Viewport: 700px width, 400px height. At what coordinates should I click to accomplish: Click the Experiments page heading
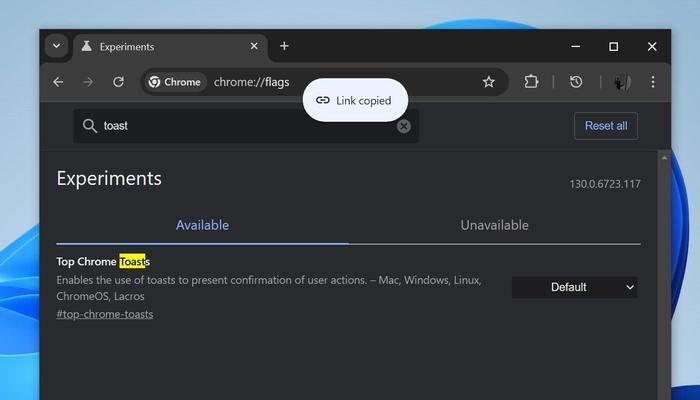pyautogui.click(x=109, y=179)
